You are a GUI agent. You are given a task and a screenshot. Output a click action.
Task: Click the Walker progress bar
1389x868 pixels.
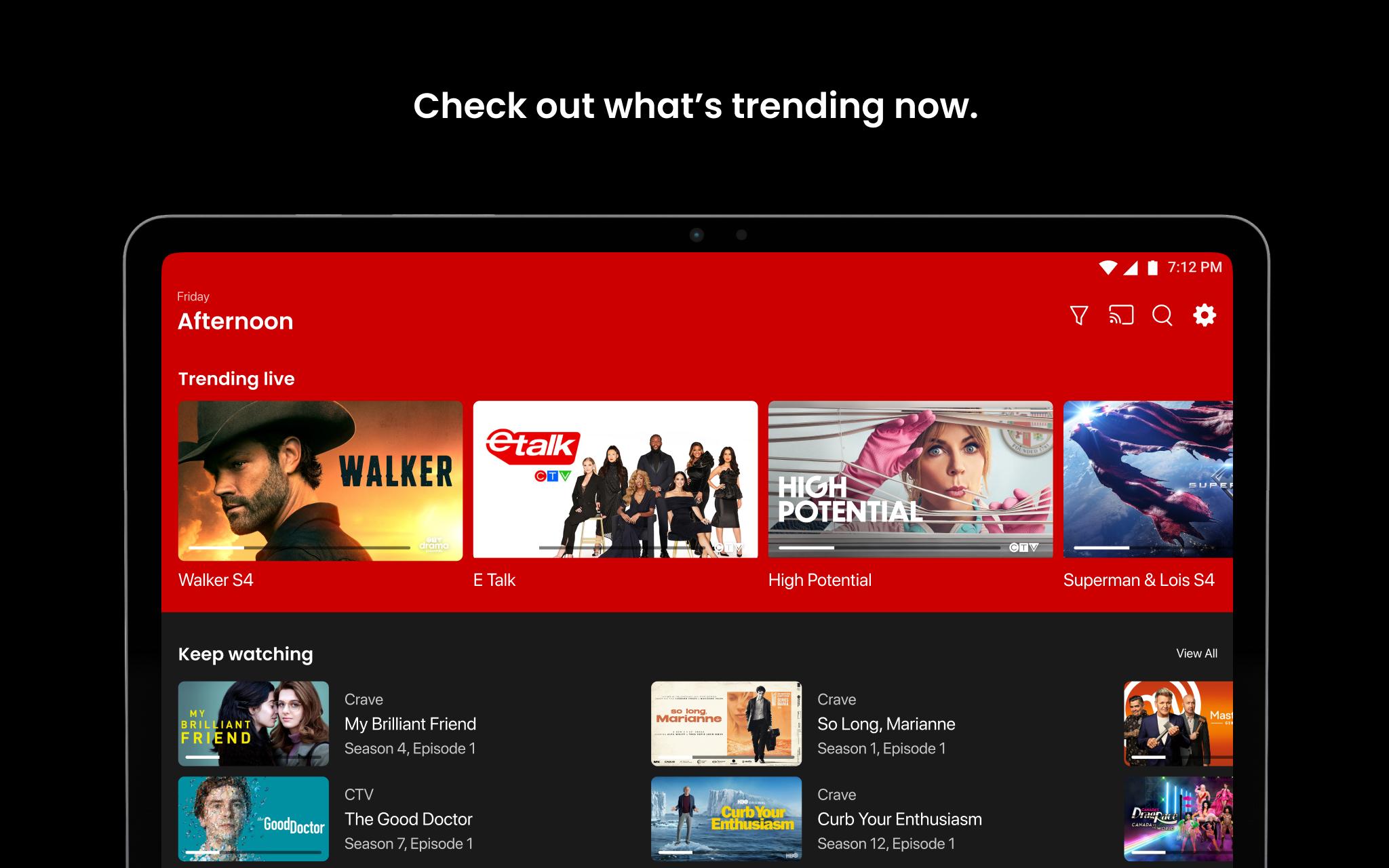299,547
